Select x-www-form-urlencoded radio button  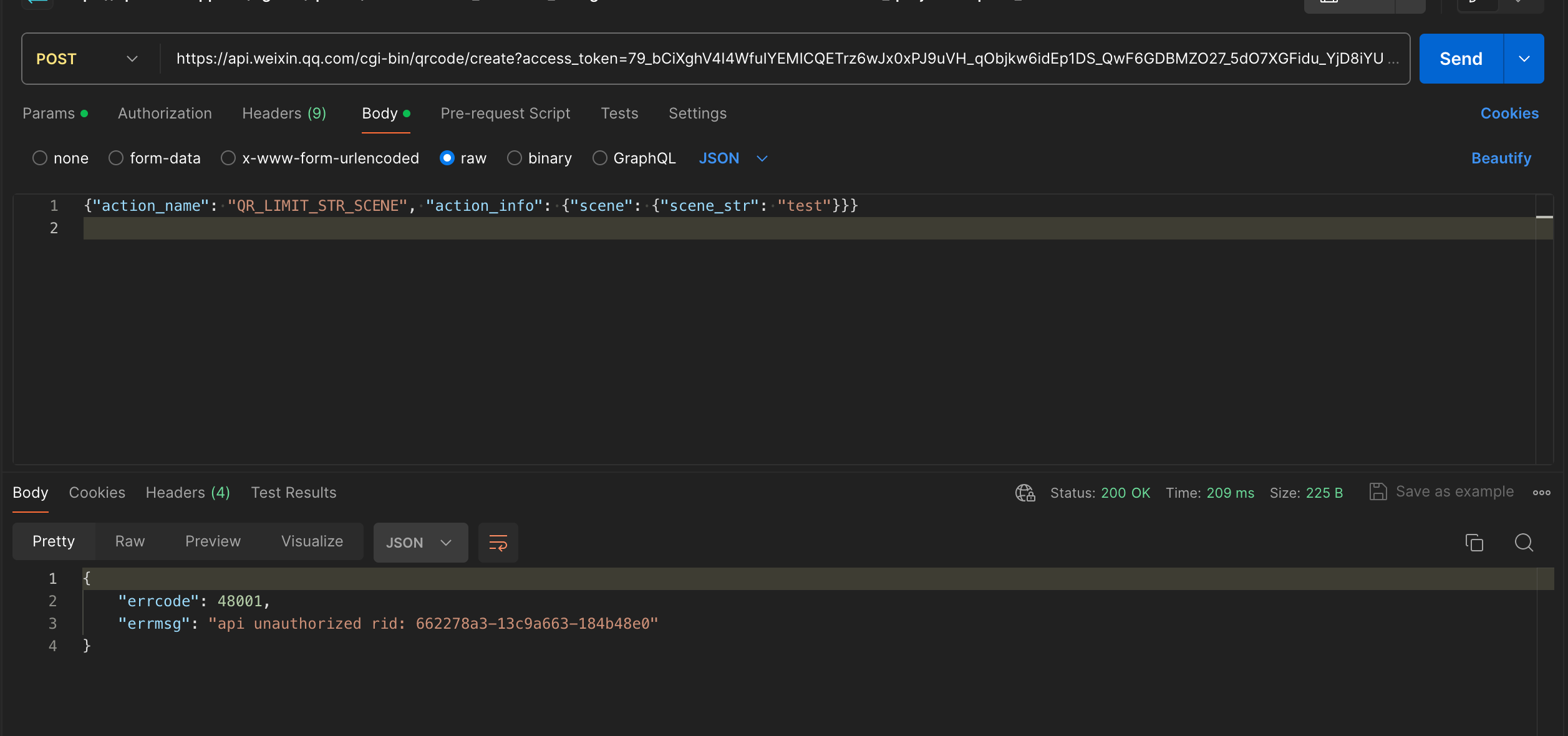(x=228, y=158)
